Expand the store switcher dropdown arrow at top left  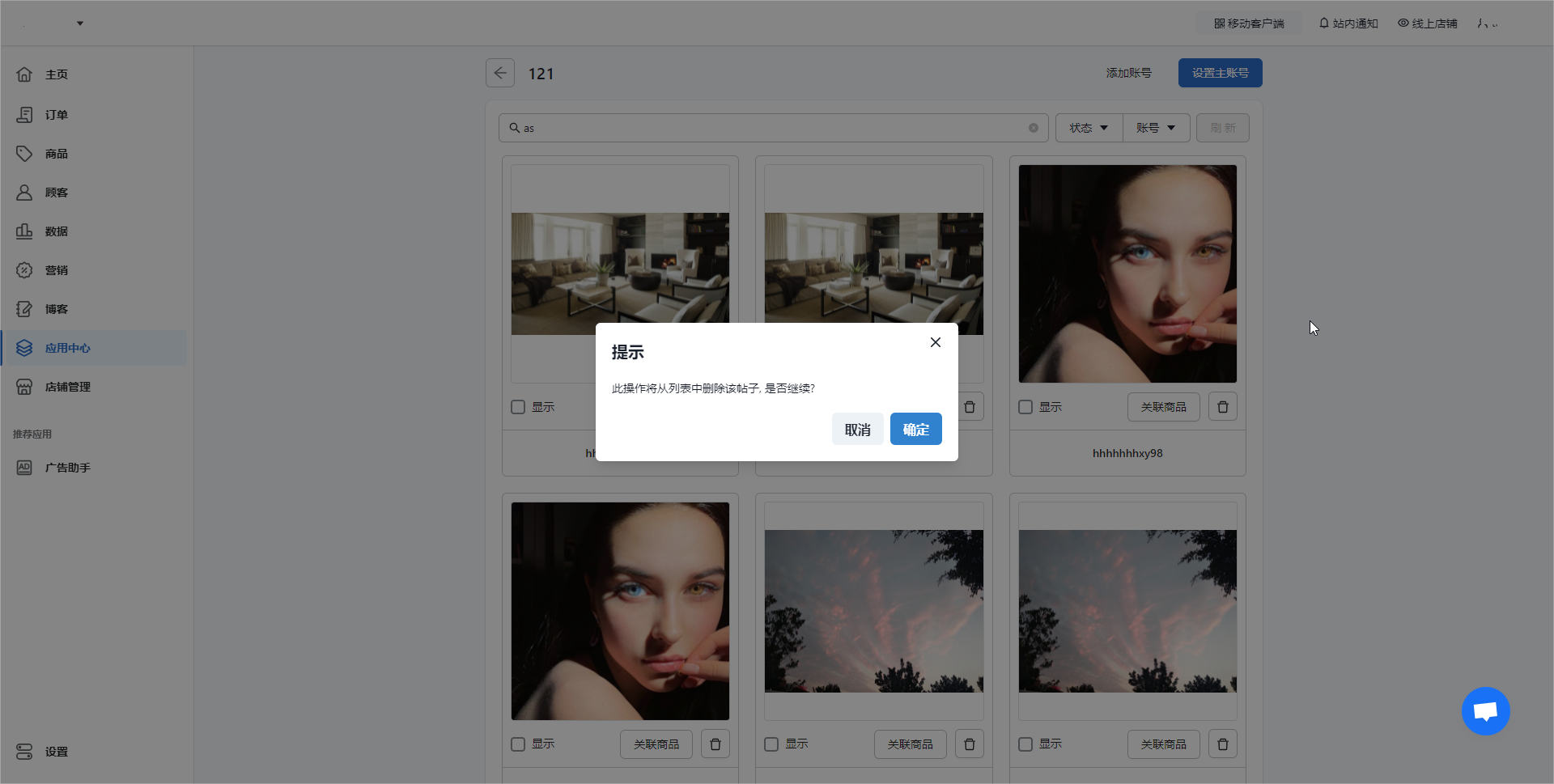click(80, 23)
